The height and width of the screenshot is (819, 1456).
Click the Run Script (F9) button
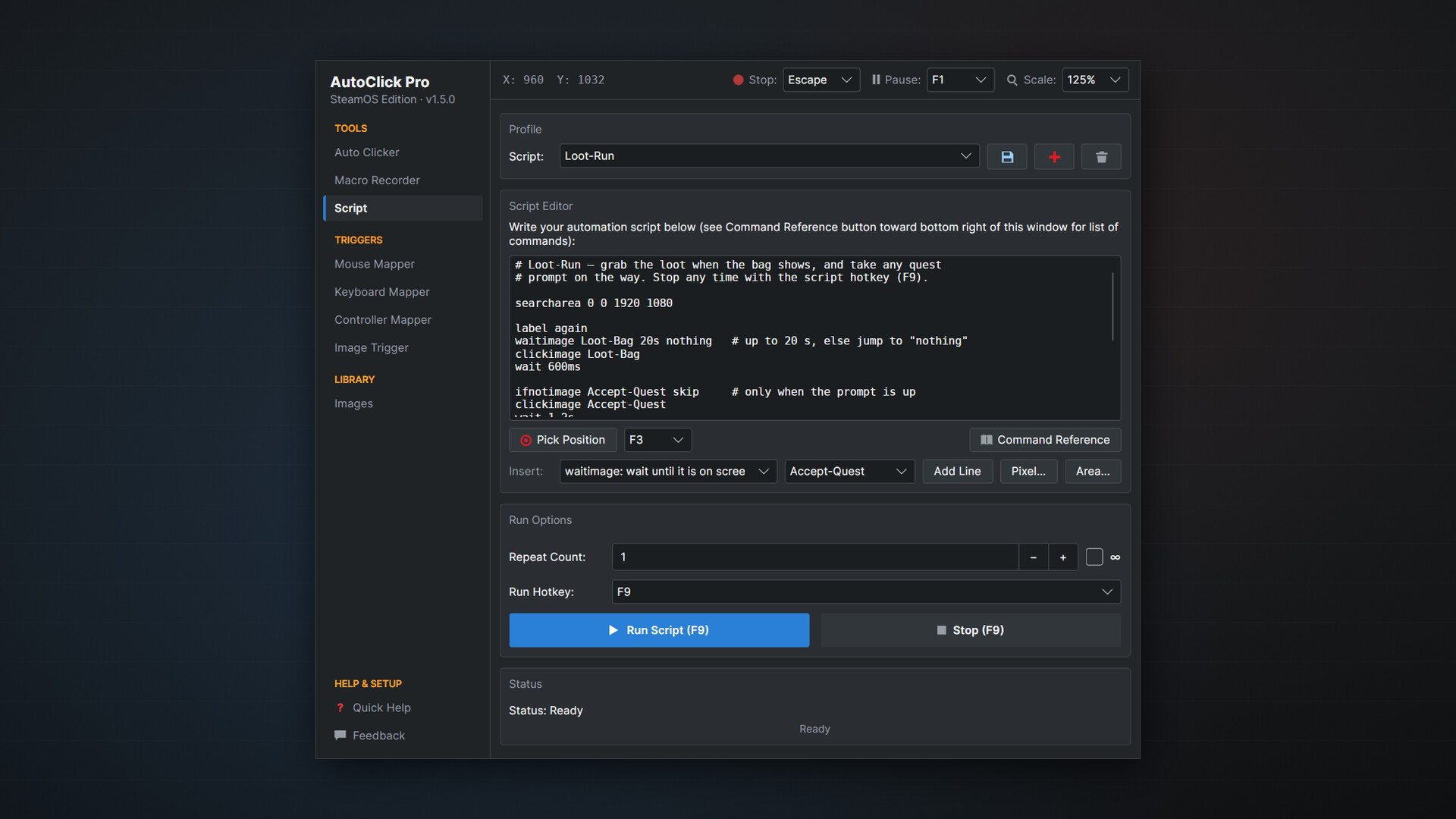(x=659, y=630)
